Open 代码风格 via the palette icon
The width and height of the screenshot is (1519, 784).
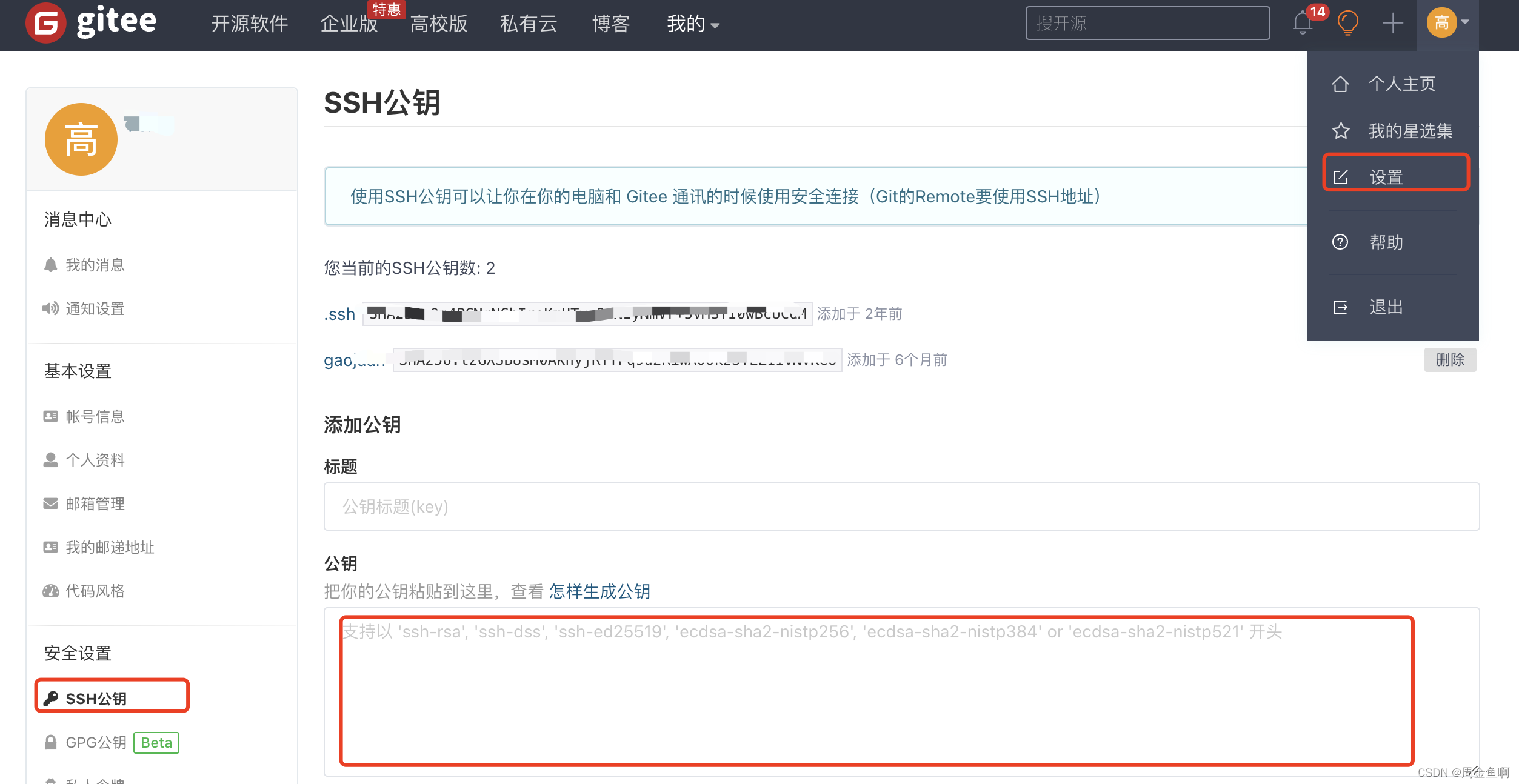[x=50, y=591]
